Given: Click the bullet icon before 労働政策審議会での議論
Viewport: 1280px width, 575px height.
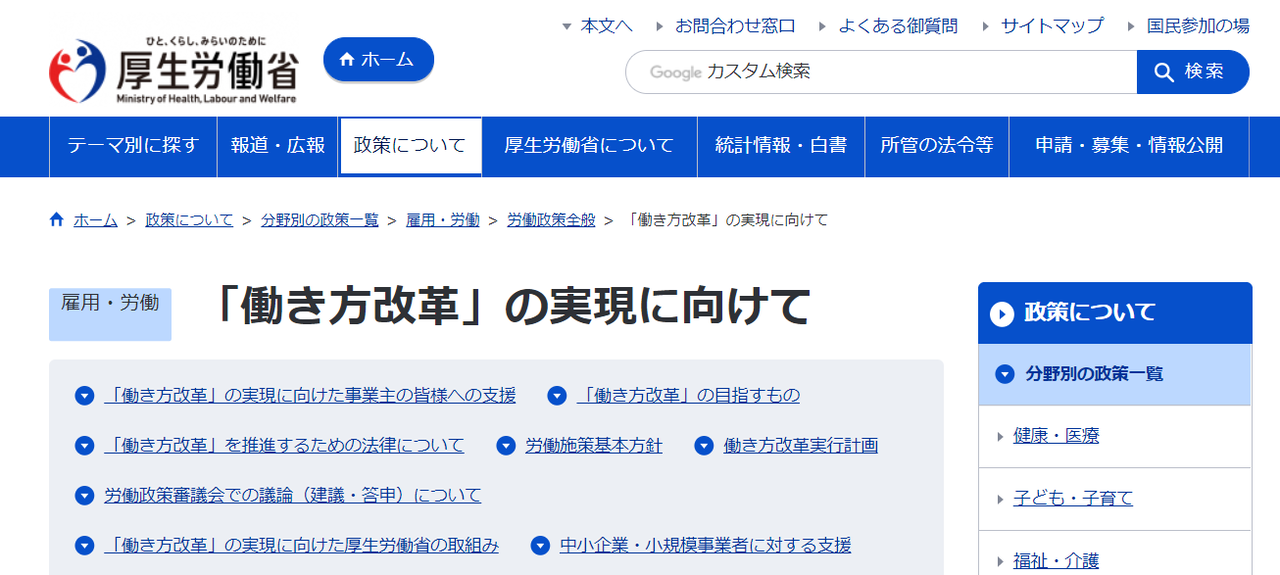Looking at the screenshot, I should [84, 496].
